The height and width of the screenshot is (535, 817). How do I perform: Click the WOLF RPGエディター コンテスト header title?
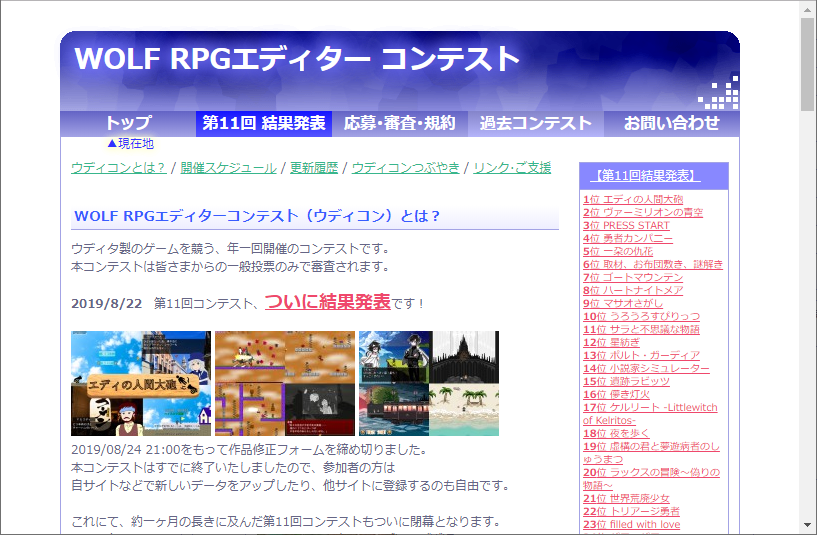(x=297, y=58)
